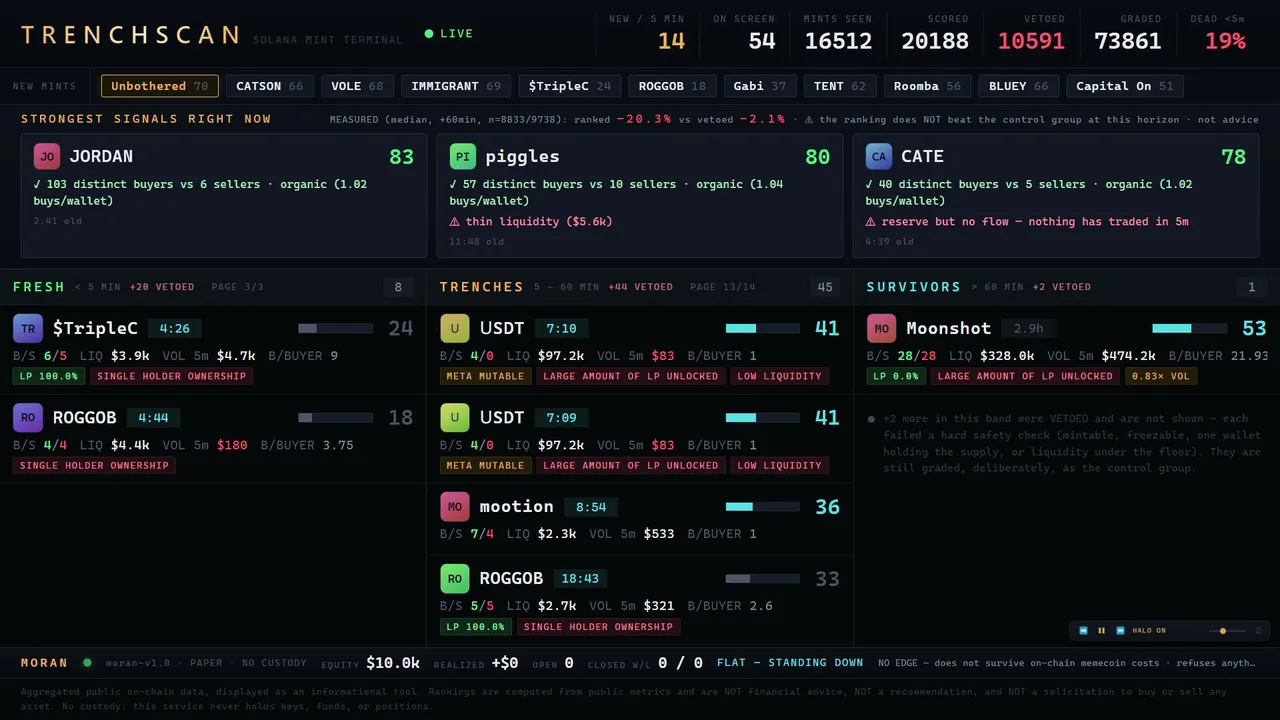Viewport: 1280px width, 720px height.
Task: Open the JORDAN signal card title
Action: point(101,157)
